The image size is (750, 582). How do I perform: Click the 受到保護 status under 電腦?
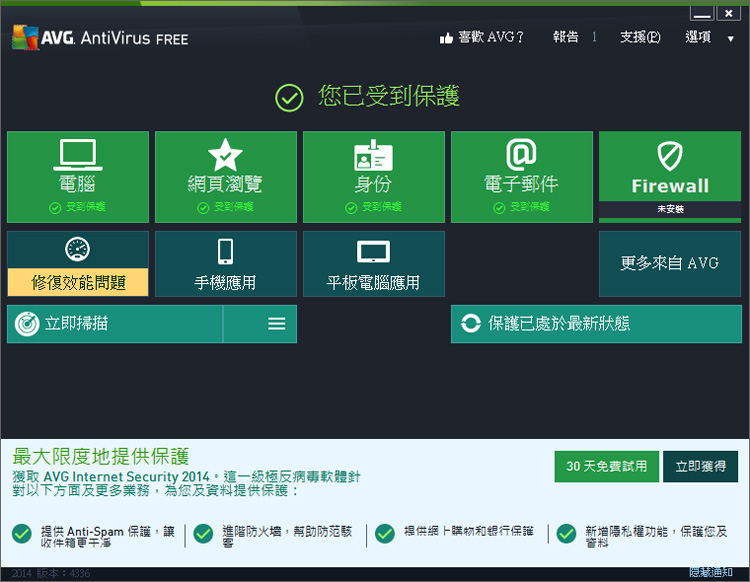click(77, 207)
